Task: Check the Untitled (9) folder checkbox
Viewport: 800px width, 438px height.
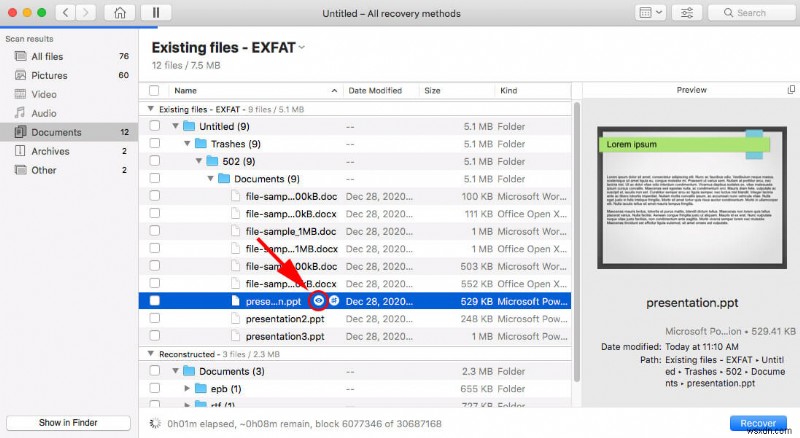Action: [155, 126]
